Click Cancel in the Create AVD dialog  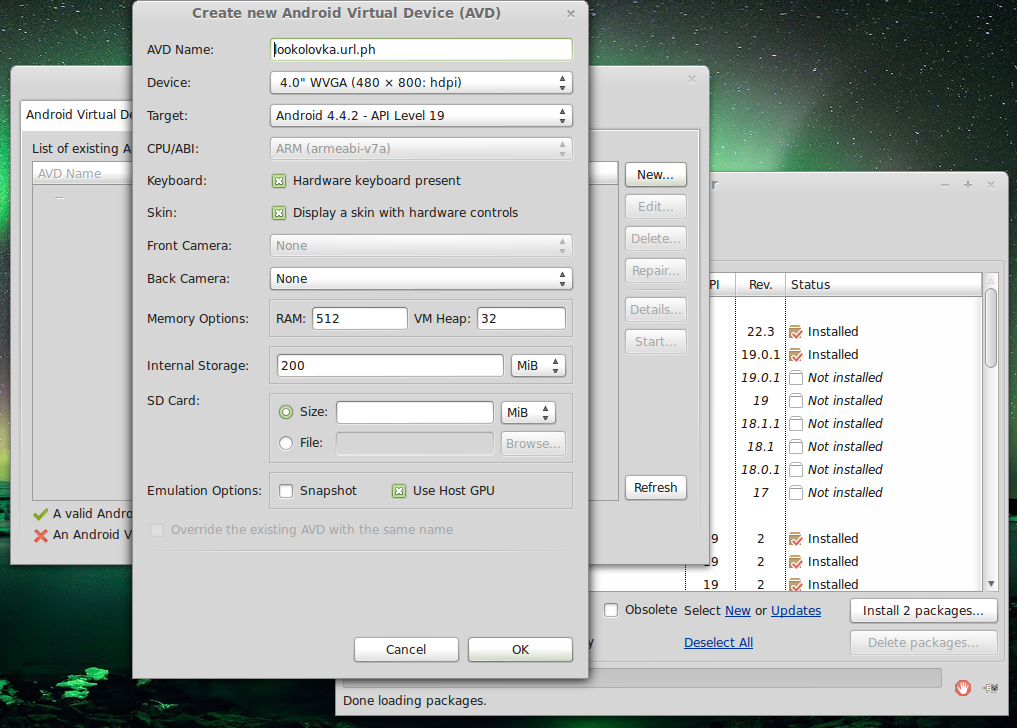coord(406,649)
